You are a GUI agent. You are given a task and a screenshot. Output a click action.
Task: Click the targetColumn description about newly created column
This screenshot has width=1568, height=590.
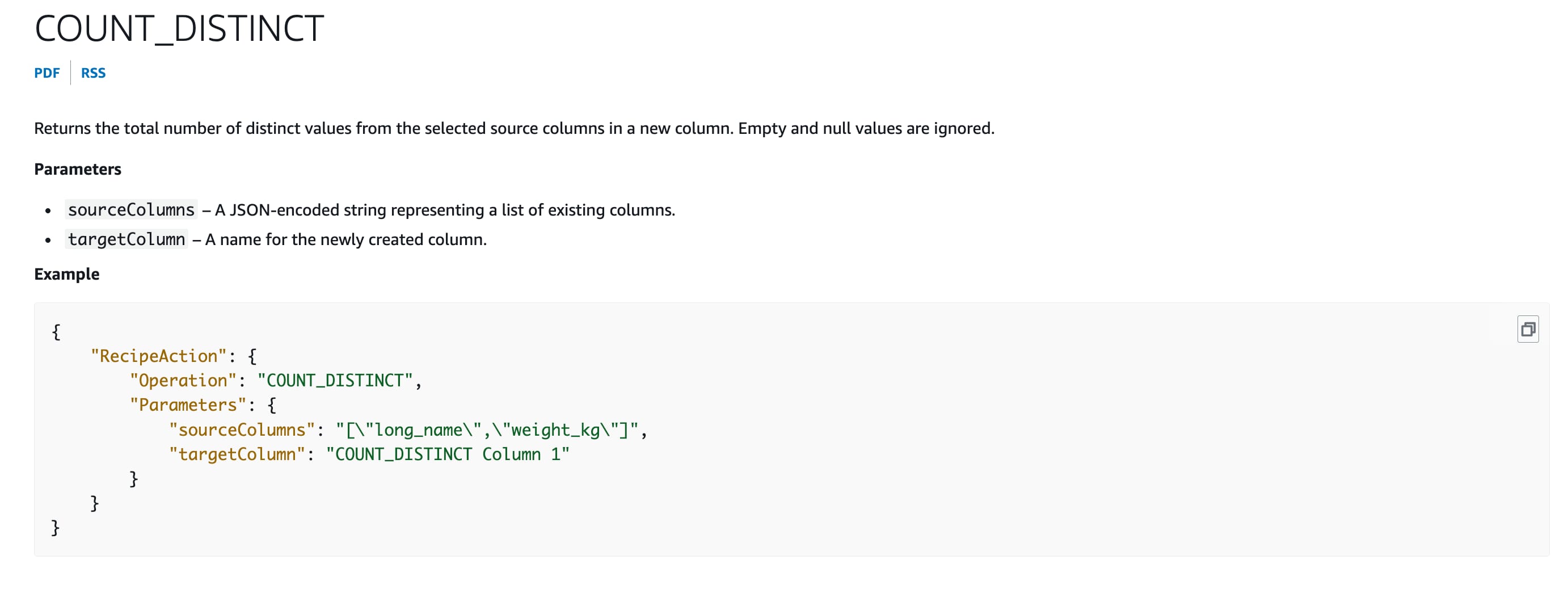345,239
